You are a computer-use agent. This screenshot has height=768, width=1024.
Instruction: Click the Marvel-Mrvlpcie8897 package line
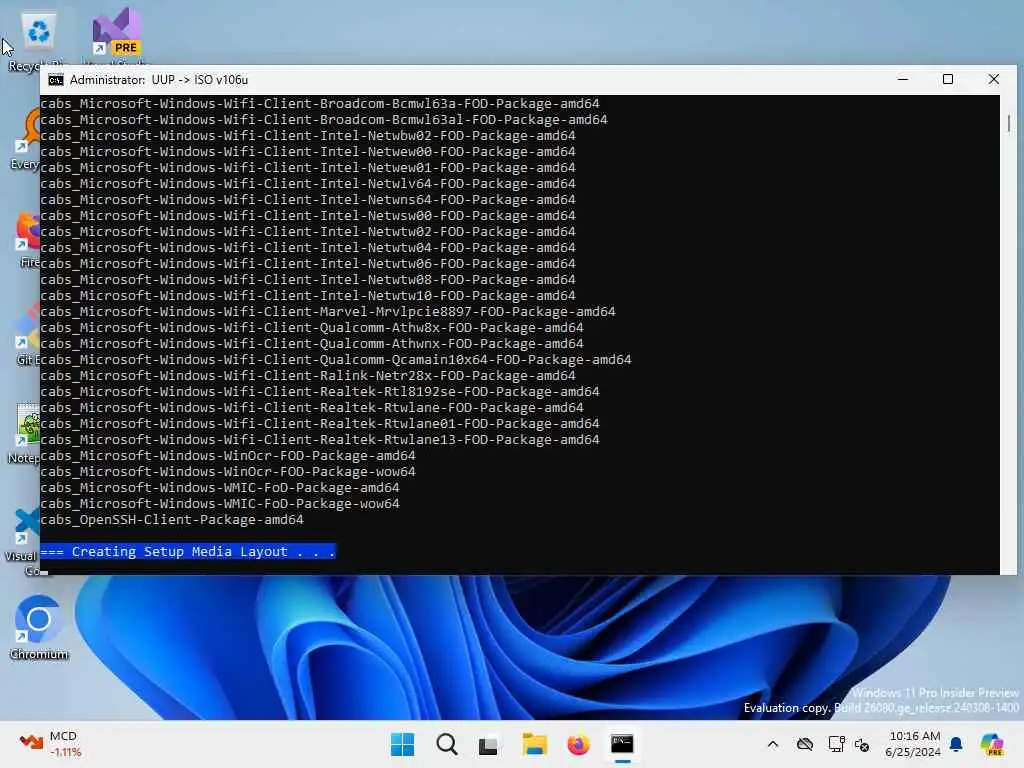pyautogui.click(x=328, y=312)
